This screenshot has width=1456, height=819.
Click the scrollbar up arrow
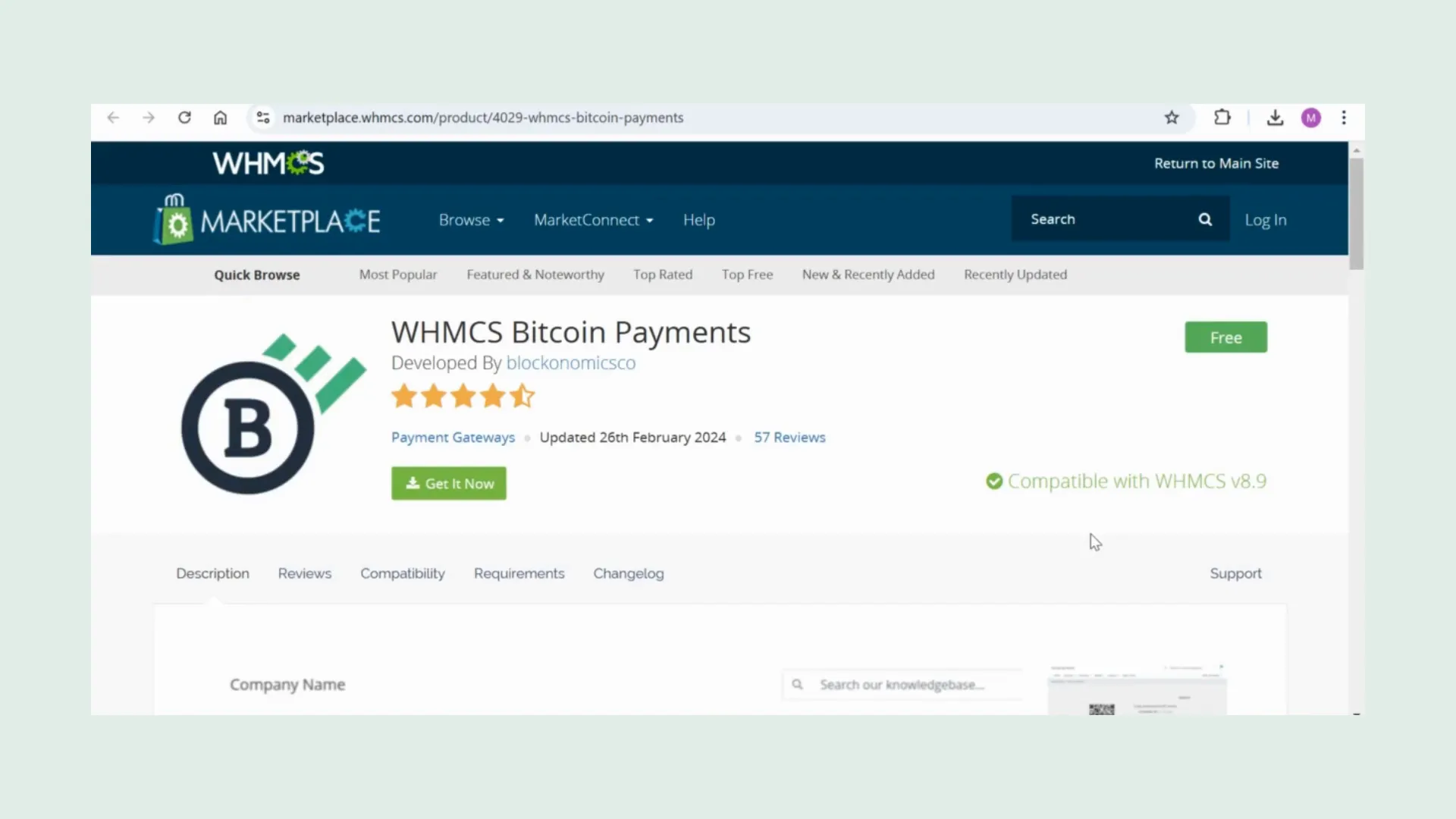pos(1357,150)
